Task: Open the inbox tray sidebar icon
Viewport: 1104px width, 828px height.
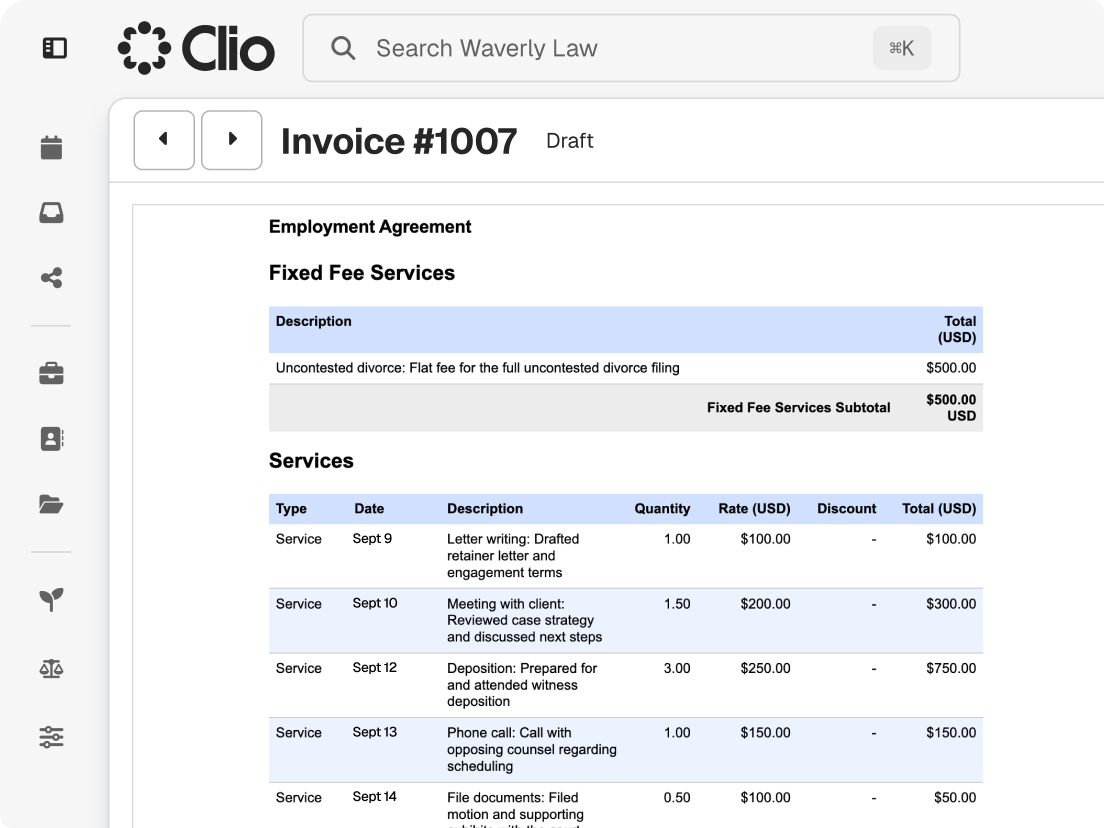Action: pyautogui.click(x=51, y=213)
